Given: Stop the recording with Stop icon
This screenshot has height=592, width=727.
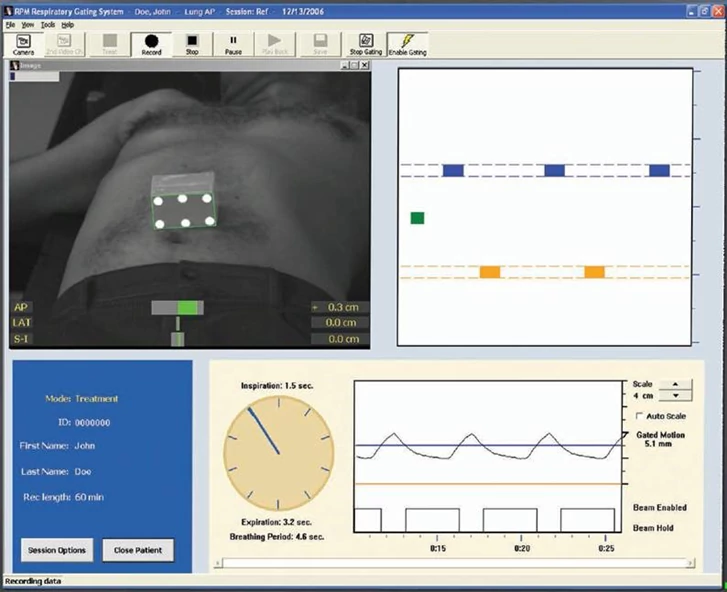Looking at the screenshot, I should (x=193, y=43).
